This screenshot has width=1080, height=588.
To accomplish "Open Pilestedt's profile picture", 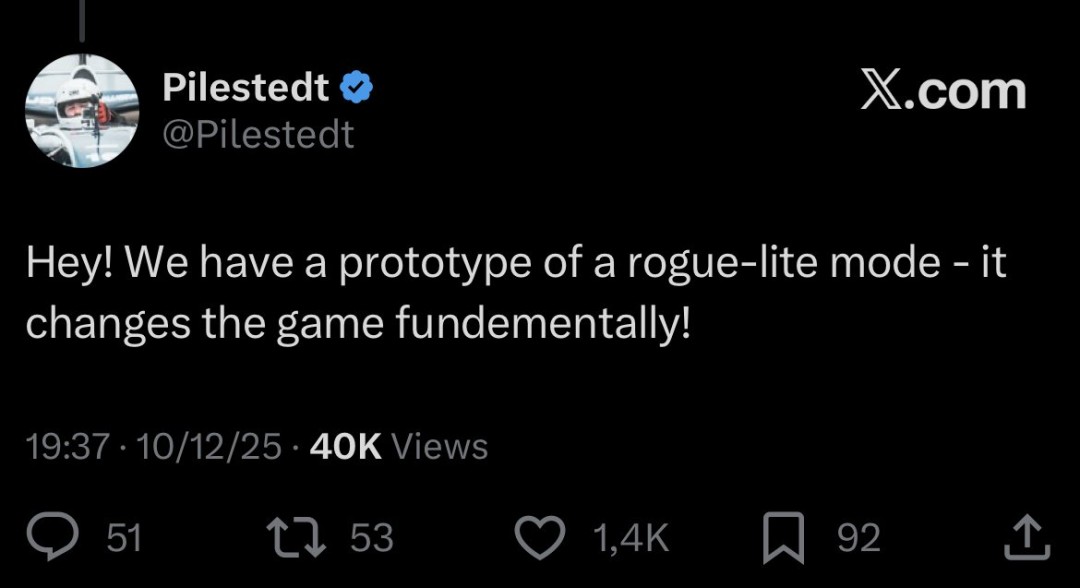I will click(x=80, y=110).
